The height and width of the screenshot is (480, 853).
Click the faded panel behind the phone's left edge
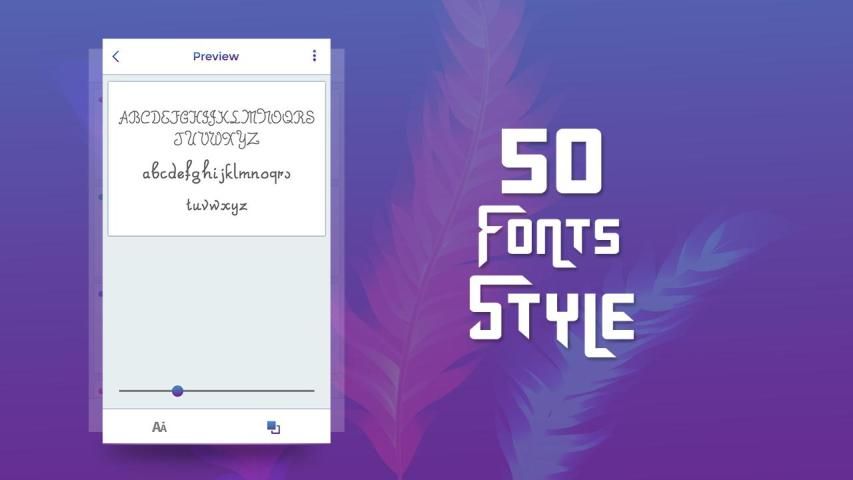[96, 250]
